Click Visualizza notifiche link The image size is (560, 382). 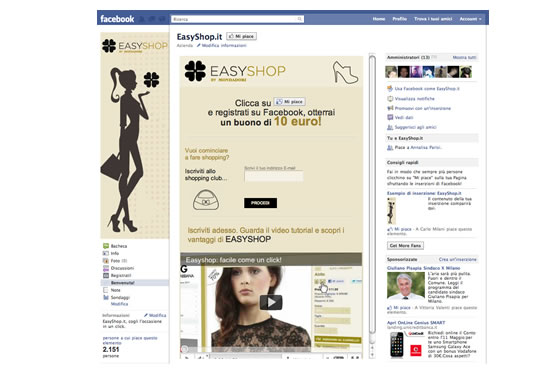pos(415,99)
